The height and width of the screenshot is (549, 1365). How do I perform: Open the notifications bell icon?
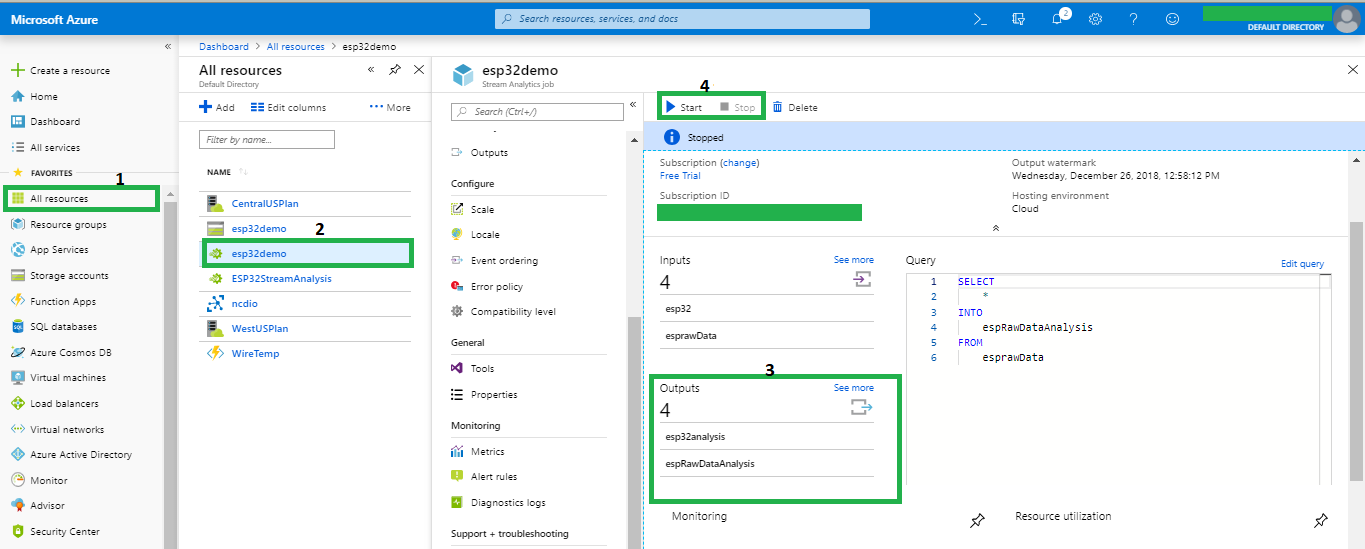1059,18
